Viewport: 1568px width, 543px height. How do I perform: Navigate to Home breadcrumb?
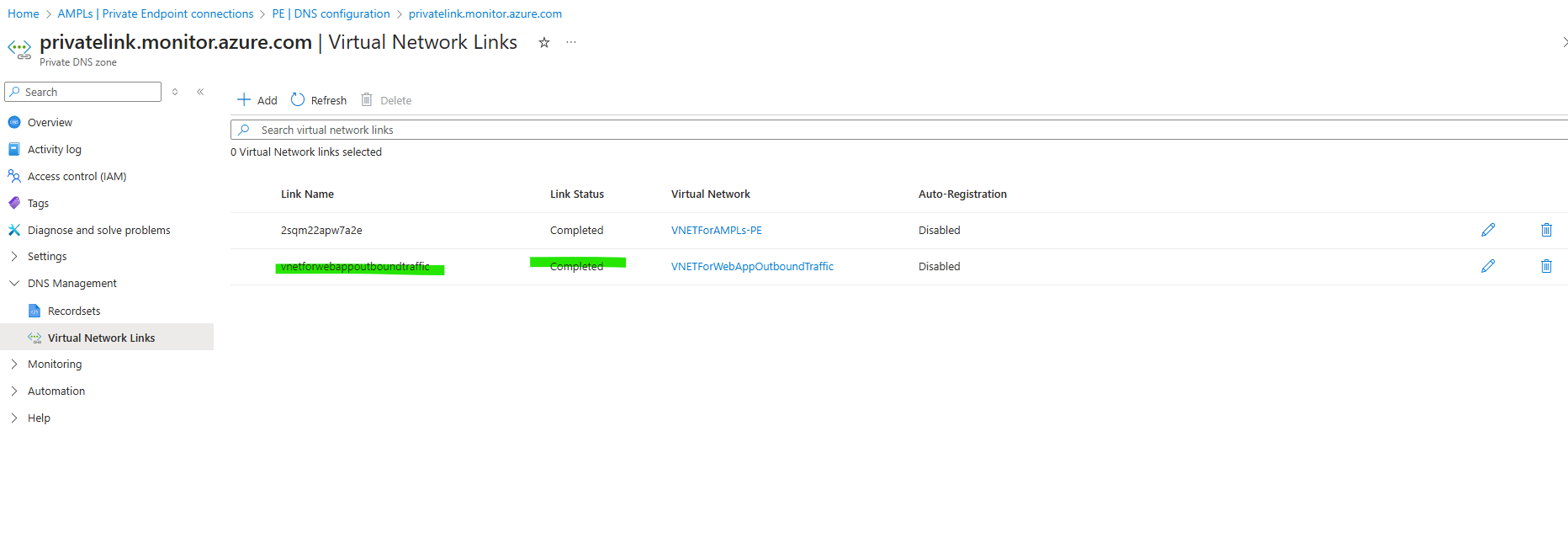[x=24, y=13]
